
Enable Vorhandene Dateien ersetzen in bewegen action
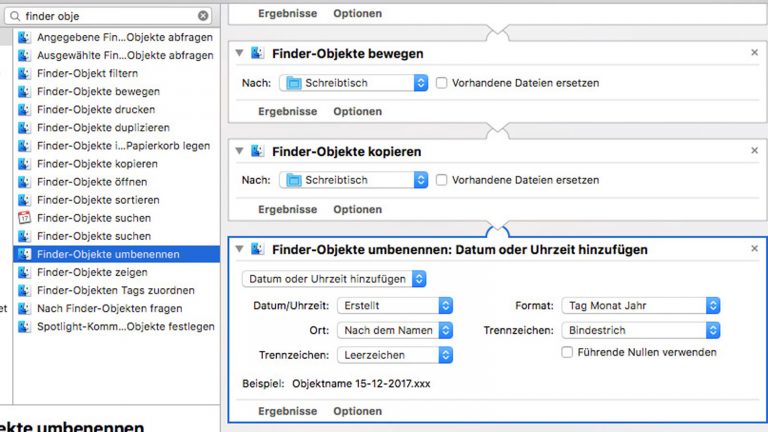click(x=441, y=83)
